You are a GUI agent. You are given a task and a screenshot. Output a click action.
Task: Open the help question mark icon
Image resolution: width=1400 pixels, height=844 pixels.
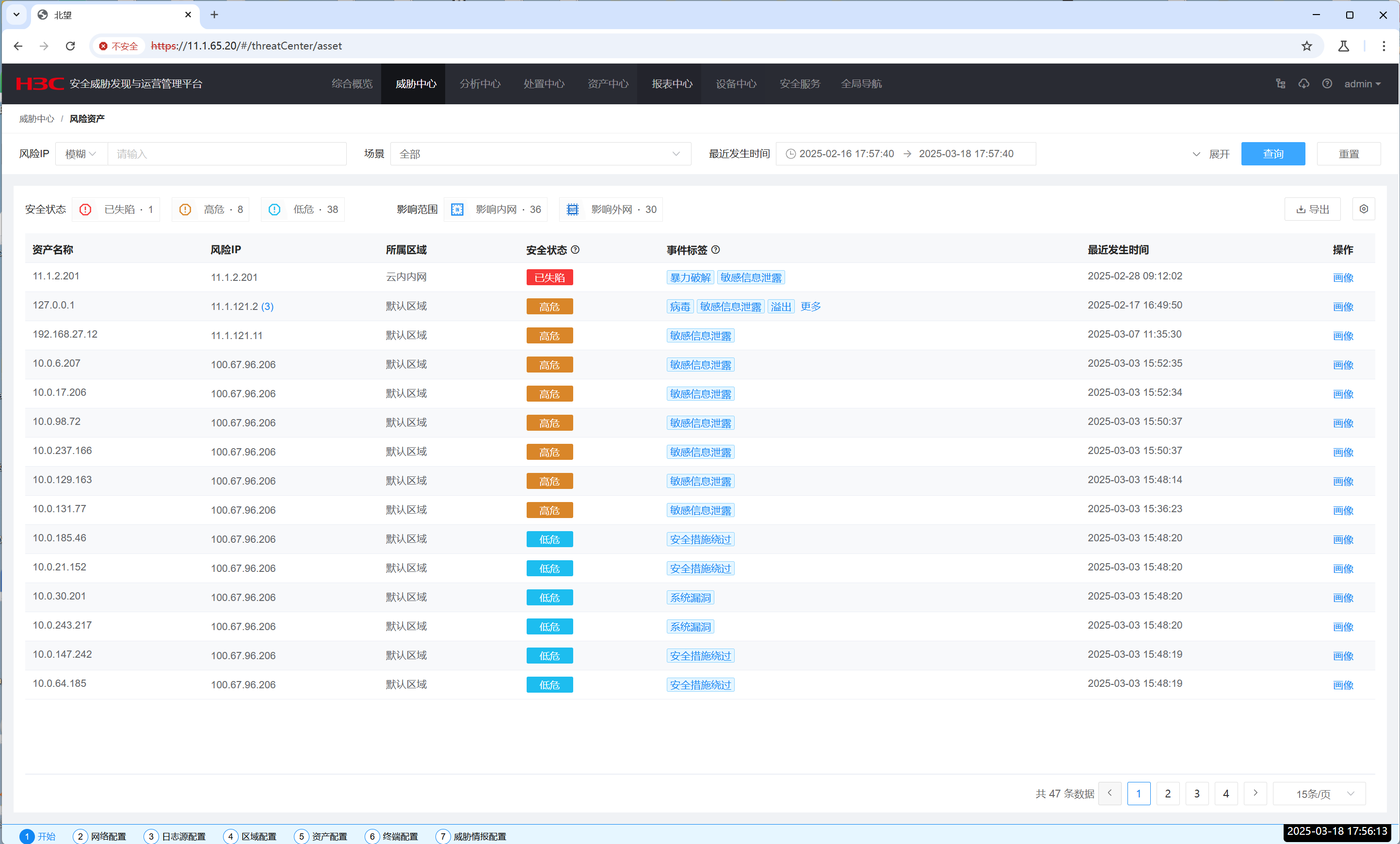1327,83
